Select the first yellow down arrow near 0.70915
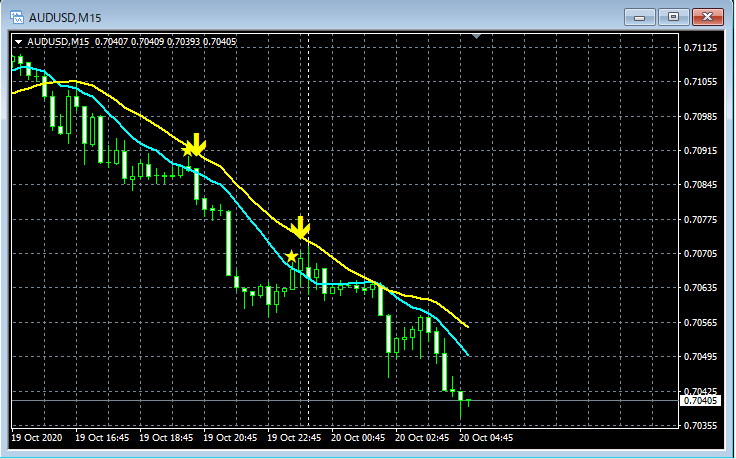This screenshot has width=736, height=459. 198,144
